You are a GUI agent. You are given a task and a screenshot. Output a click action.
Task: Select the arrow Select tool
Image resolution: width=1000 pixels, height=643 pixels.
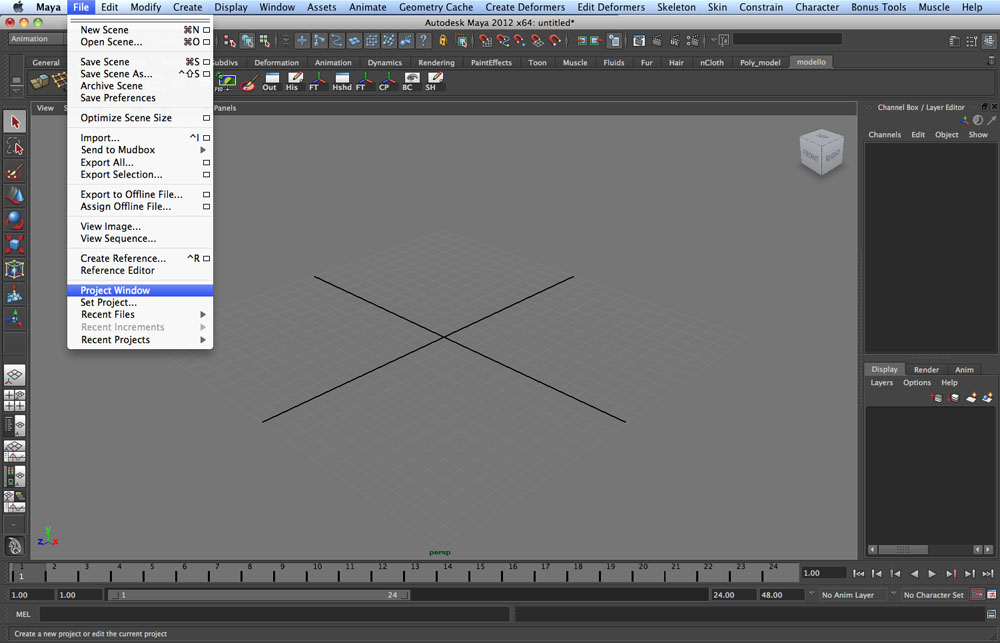click(x=15, y=121)
